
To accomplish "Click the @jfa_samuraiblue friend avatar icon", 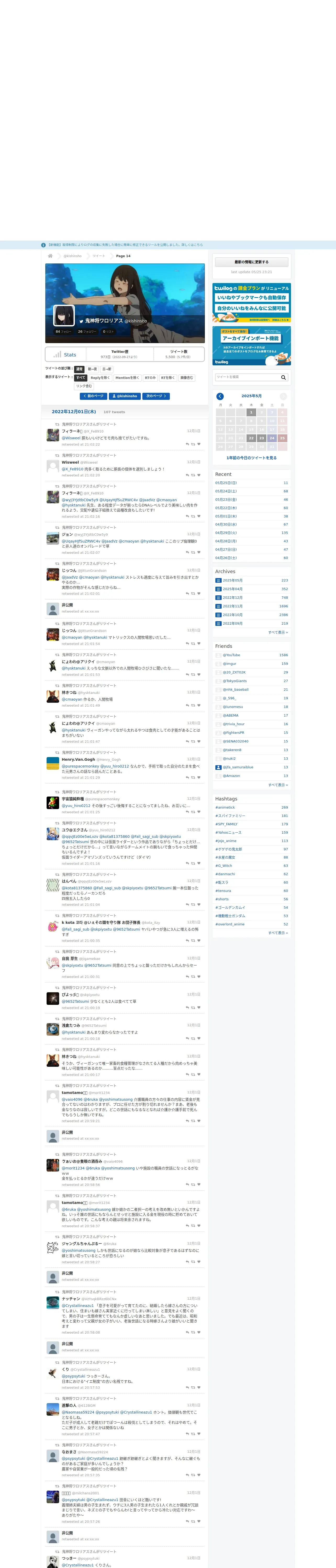I will [218, 767].
